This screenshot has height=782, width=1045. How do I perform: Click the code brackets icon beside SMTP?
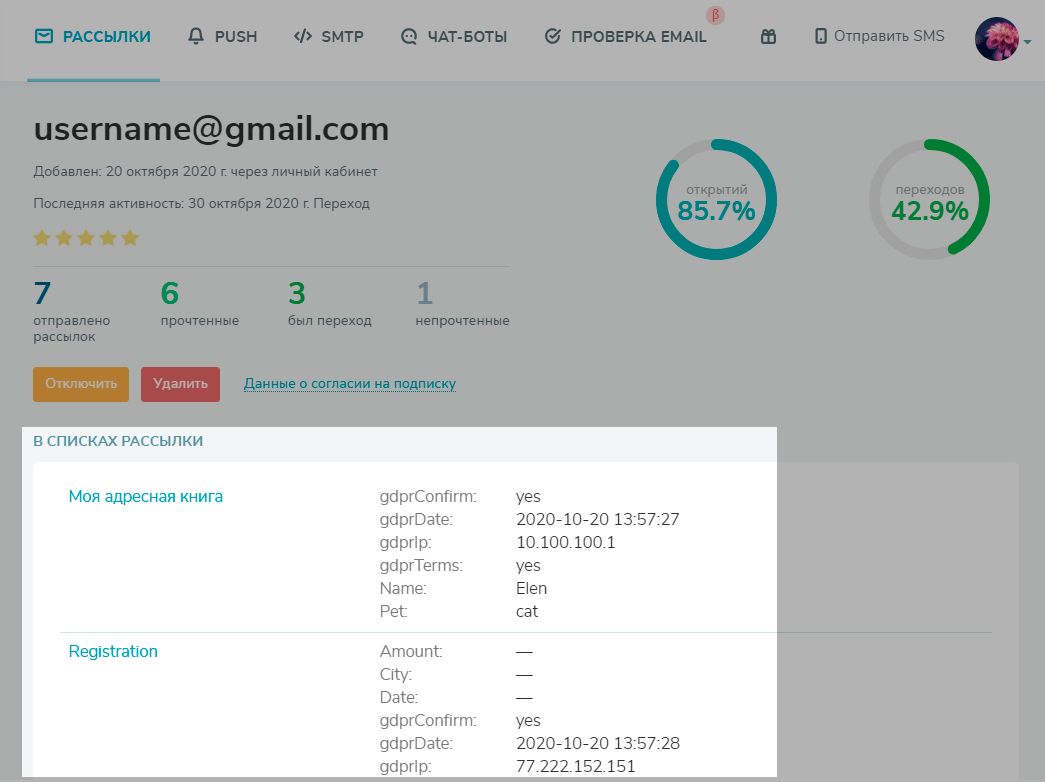tap(303, 36)
